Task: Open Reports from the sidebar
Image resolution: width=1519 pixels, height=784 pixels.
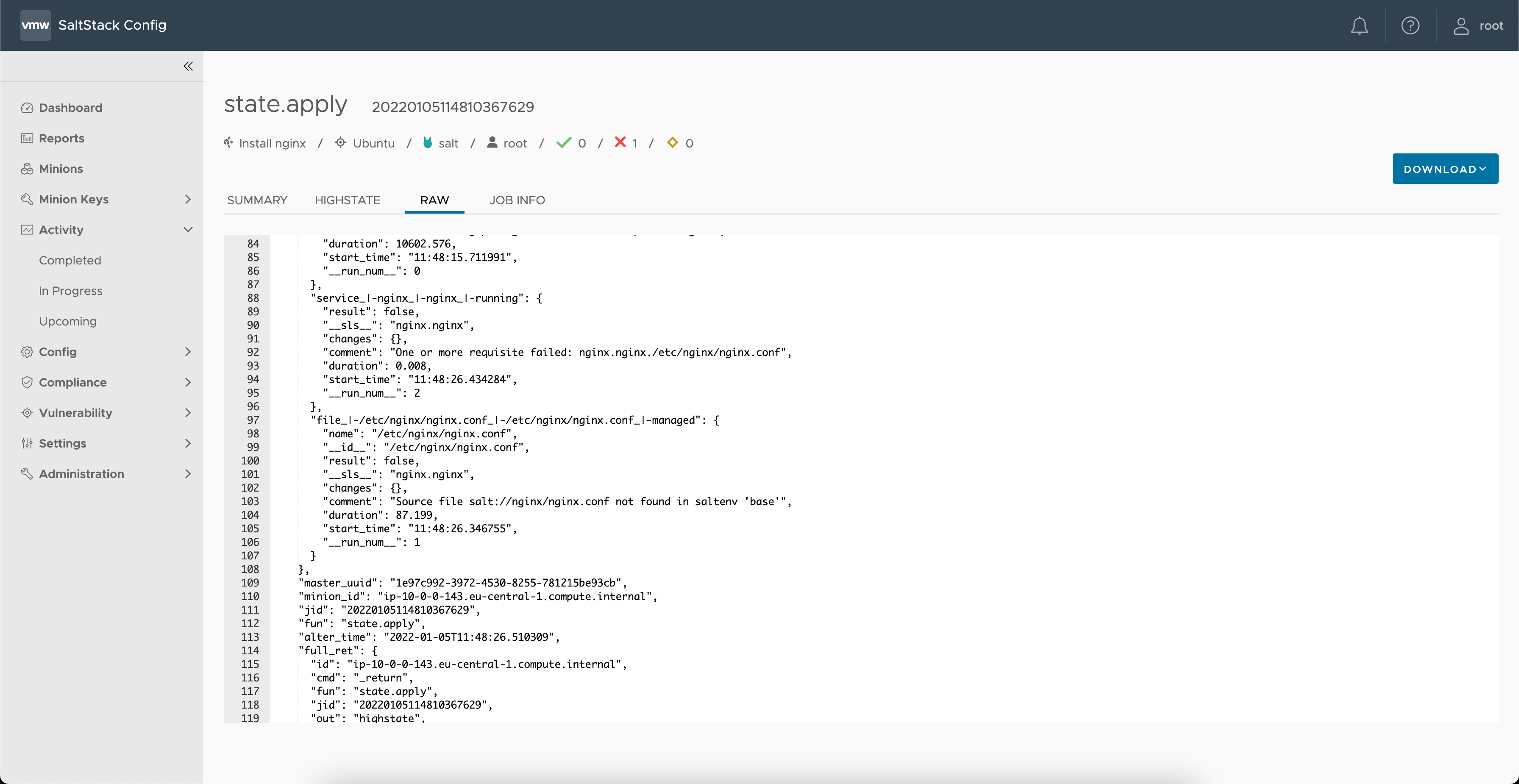Action: [61, 138]
